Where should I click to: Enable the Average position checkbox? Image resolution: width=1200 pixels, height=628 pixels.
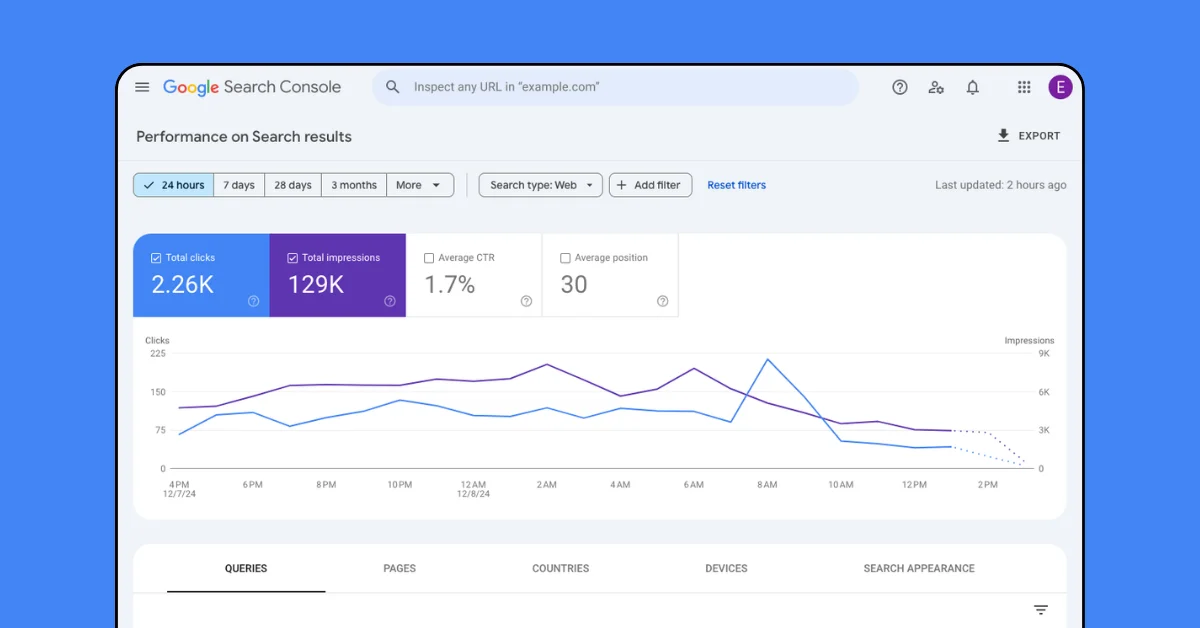[x=565, y=258]
